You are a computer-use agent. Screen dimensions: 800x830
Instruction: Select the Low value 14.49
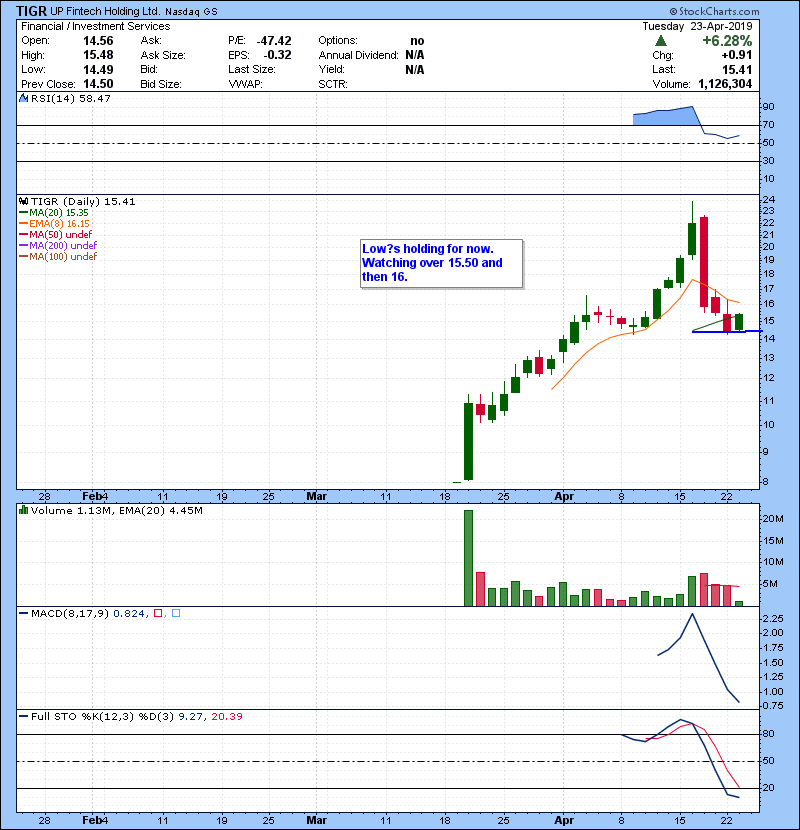pyautogui.click(x=98, y=69)
